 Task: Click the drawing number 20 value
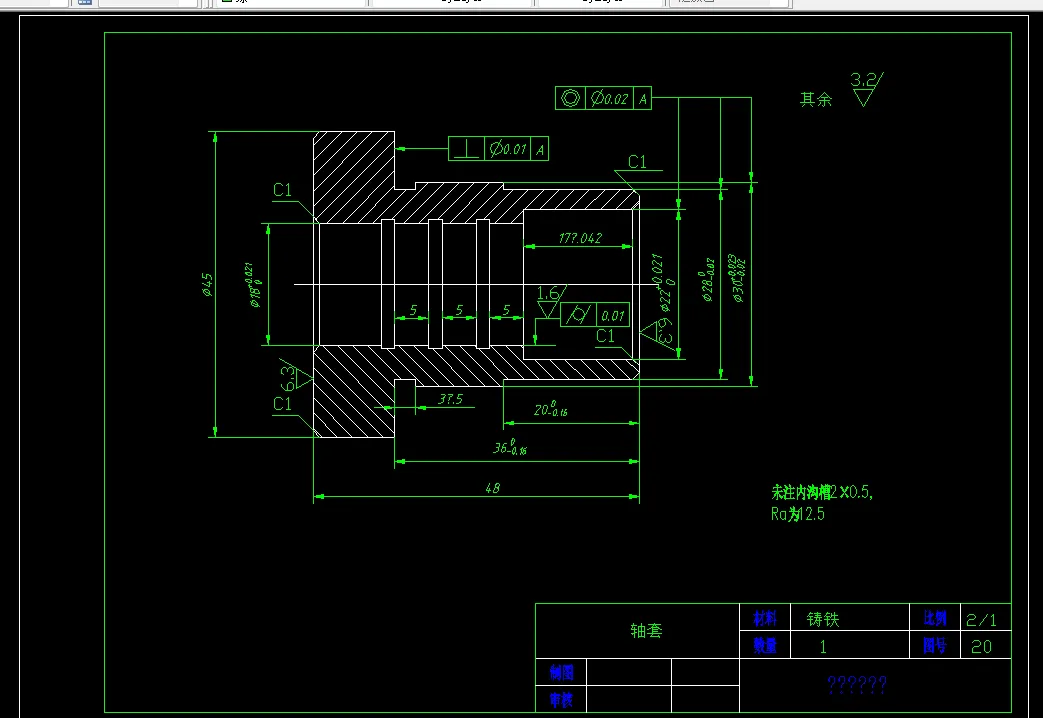[x=981, y=647]
